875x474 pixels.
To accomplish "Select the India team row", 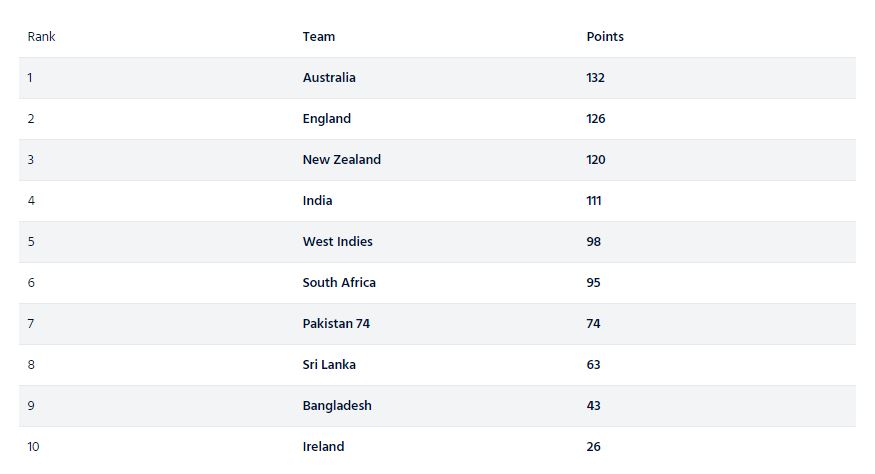I will pos(437,200).
